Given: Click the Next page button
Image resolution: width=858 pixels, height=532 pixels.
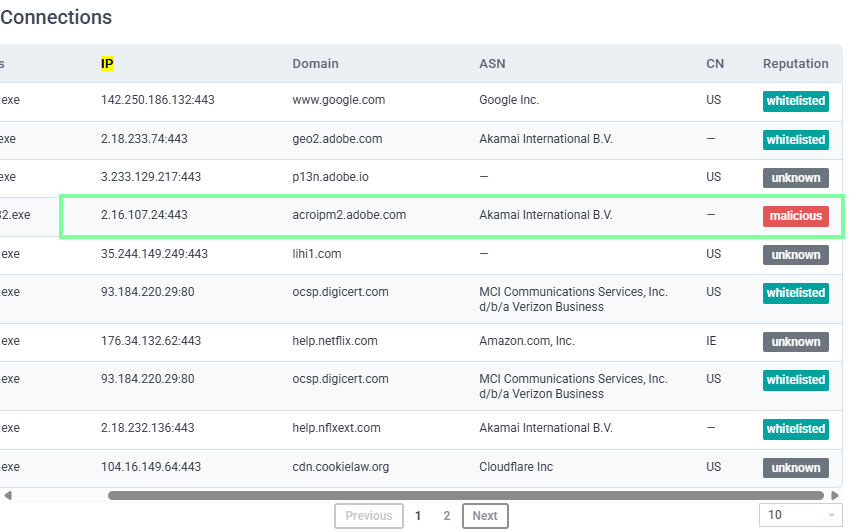Looking at the screenshot, I should click(485, 516).
